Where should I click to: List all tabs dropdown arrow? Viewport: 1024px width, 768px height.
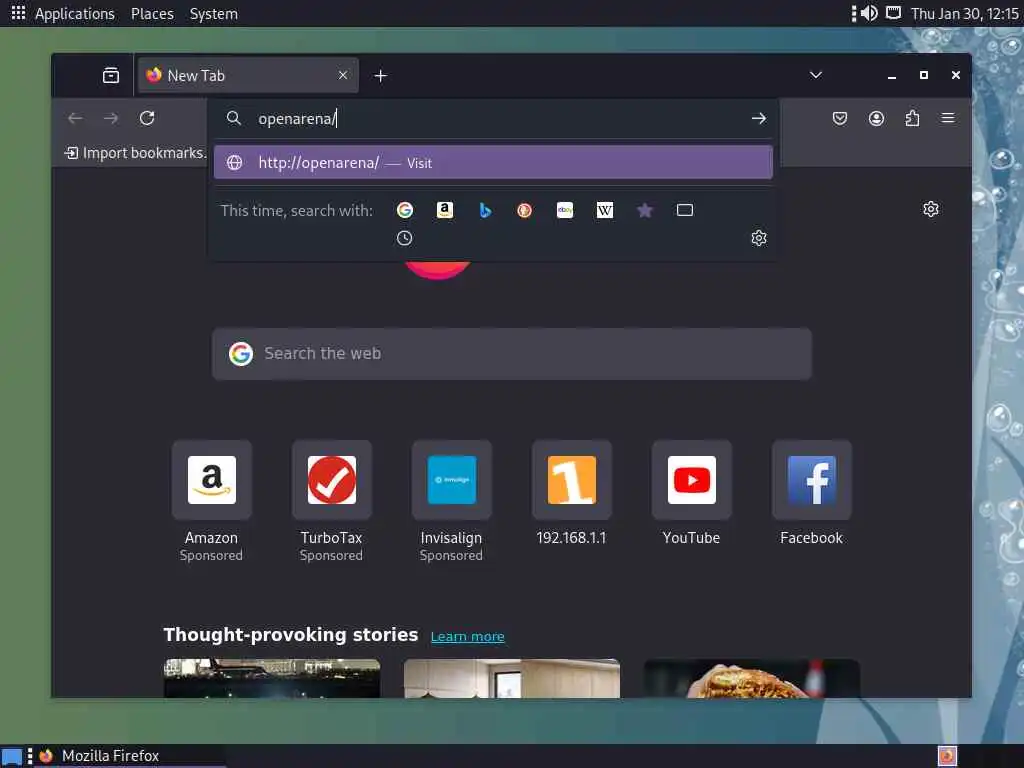tap(816, 75)
